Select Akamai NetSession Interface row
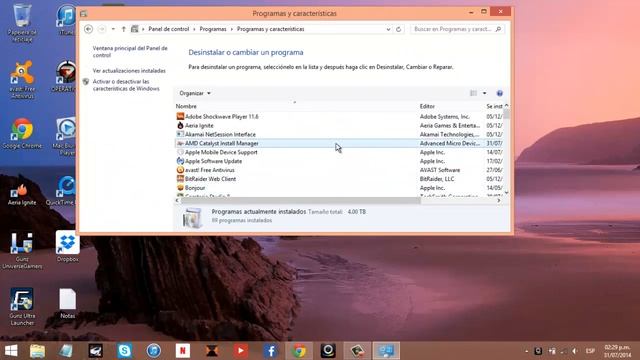Screen dimensions: 640x360 339,134
